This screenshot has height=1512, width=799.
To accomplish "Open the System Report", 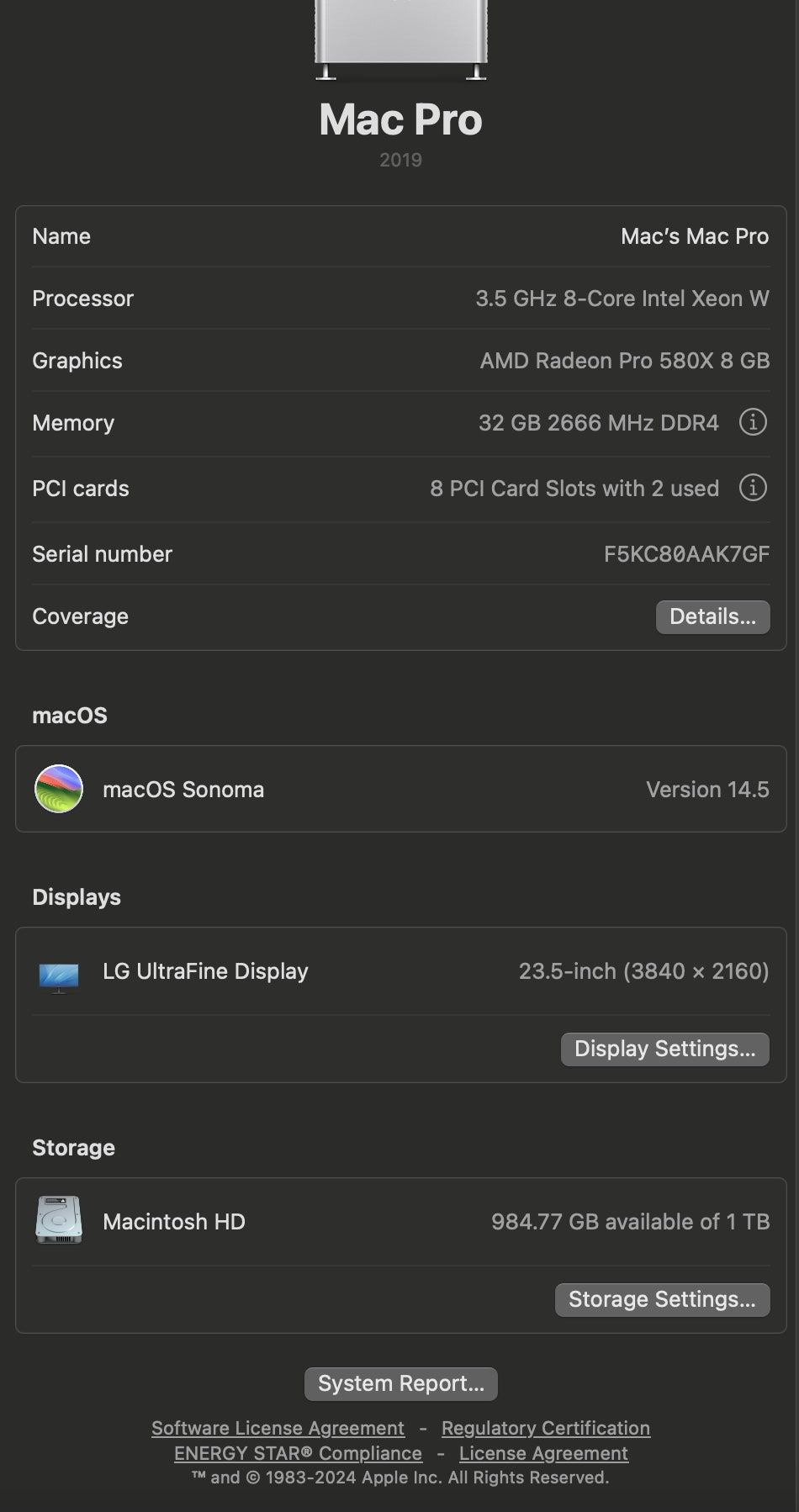I will [x=400, y=1383].
